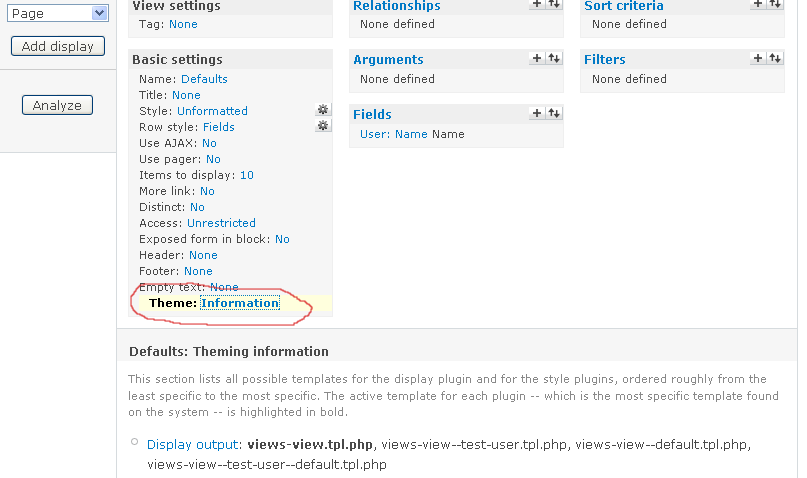Add a new filter with plus icon

pos(758,59)
